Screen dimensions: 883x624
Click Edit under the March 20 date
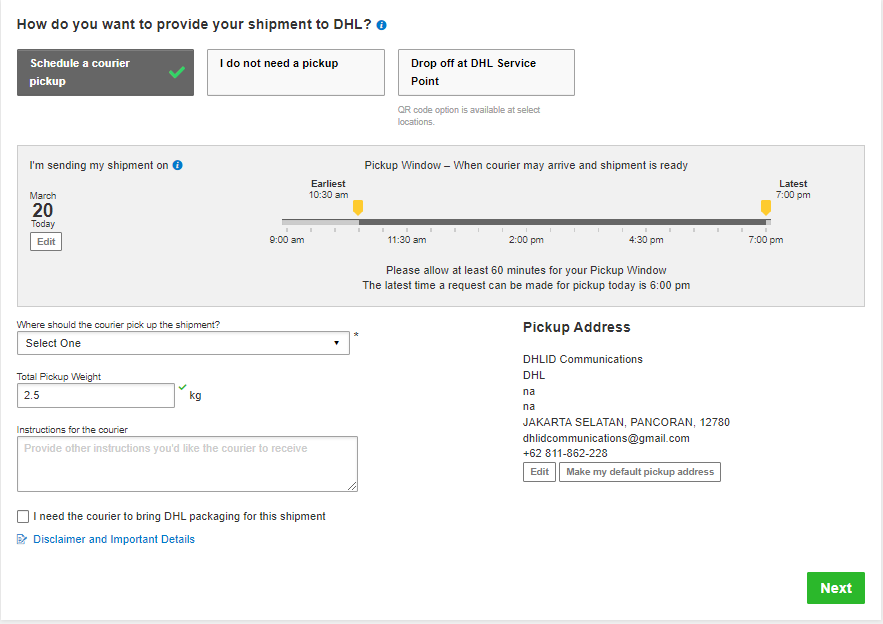point(45,241)
